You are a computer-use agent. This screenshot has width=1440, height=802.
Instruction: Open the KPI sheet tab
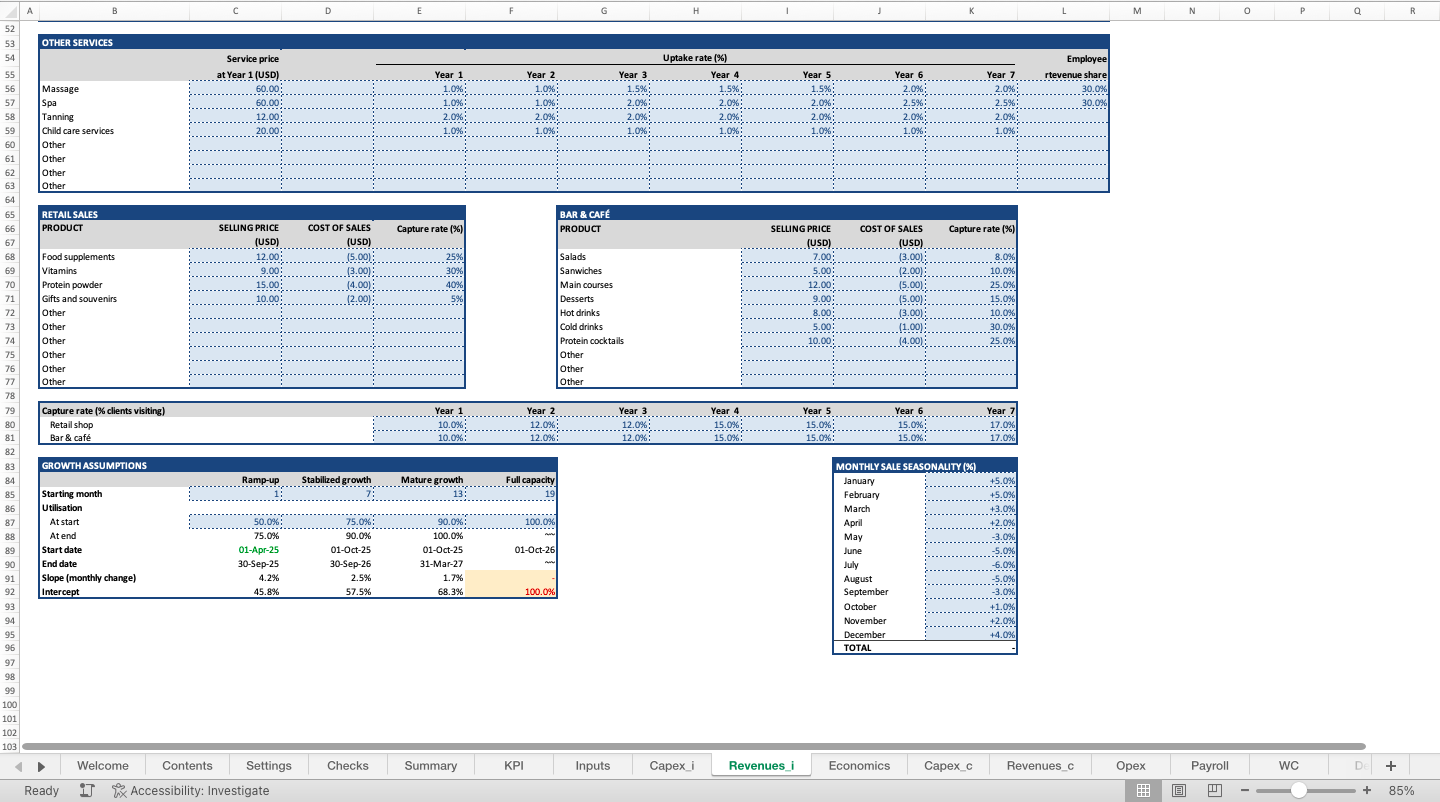tap(513, 765)
